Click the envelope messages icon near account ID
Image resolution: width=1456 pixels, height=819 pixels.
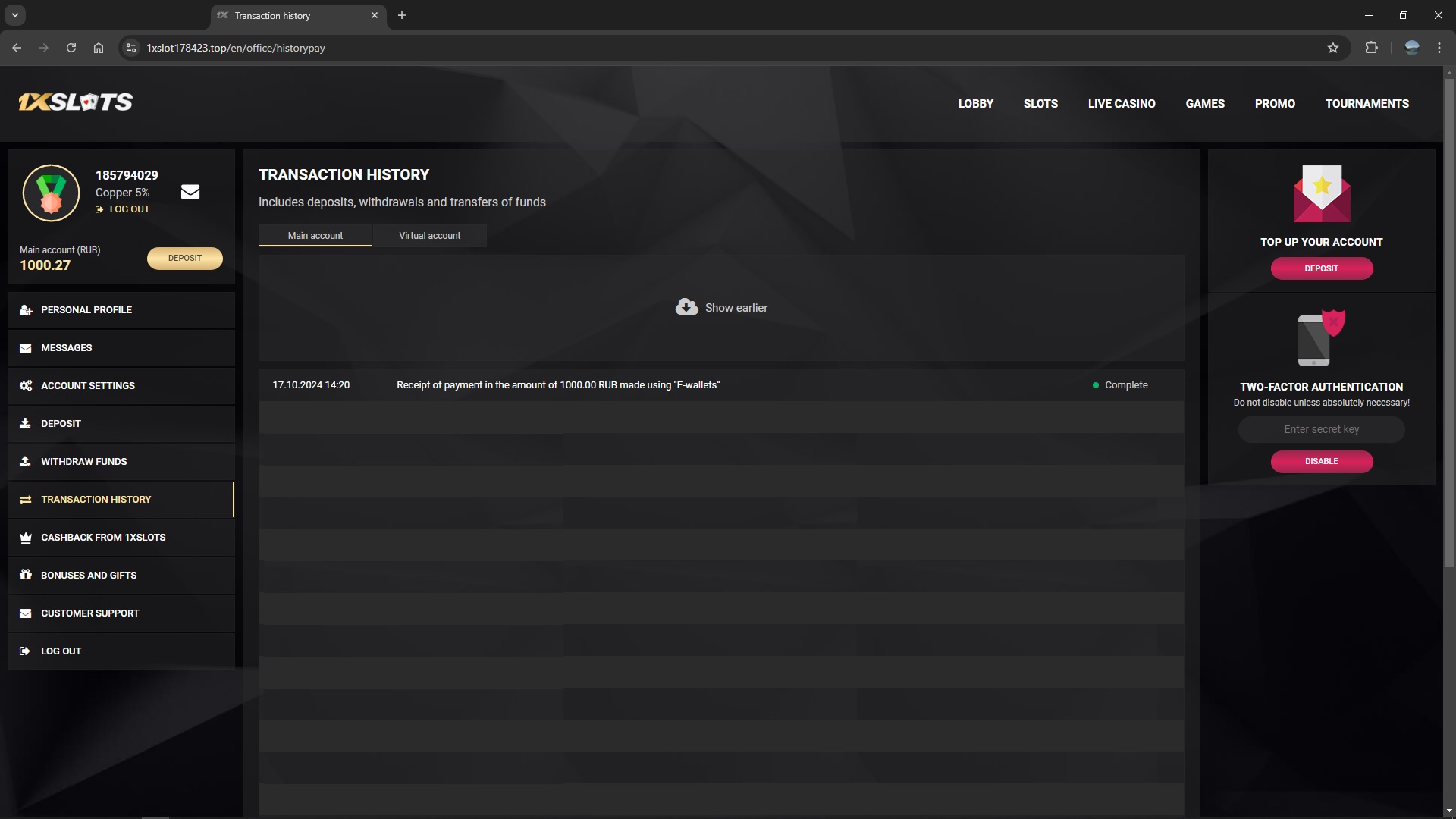(190, 192)
